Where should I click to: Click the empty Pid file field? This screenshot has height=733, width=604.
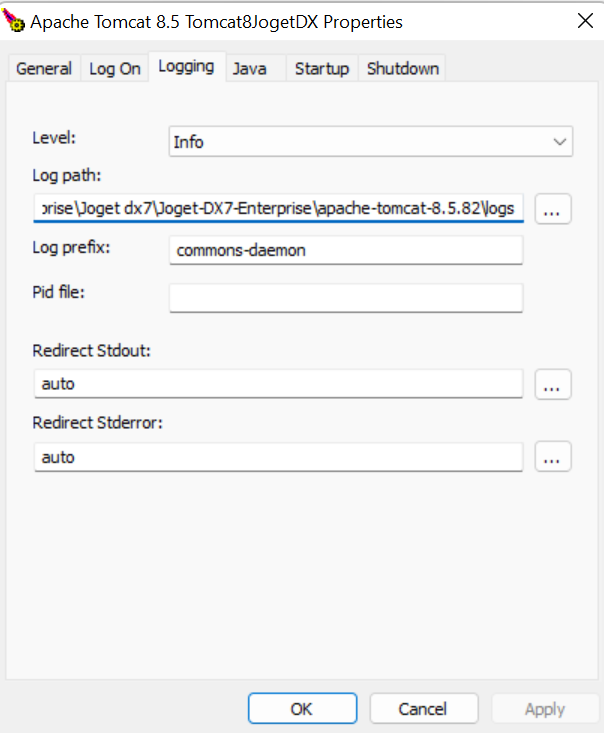point(346,297)
